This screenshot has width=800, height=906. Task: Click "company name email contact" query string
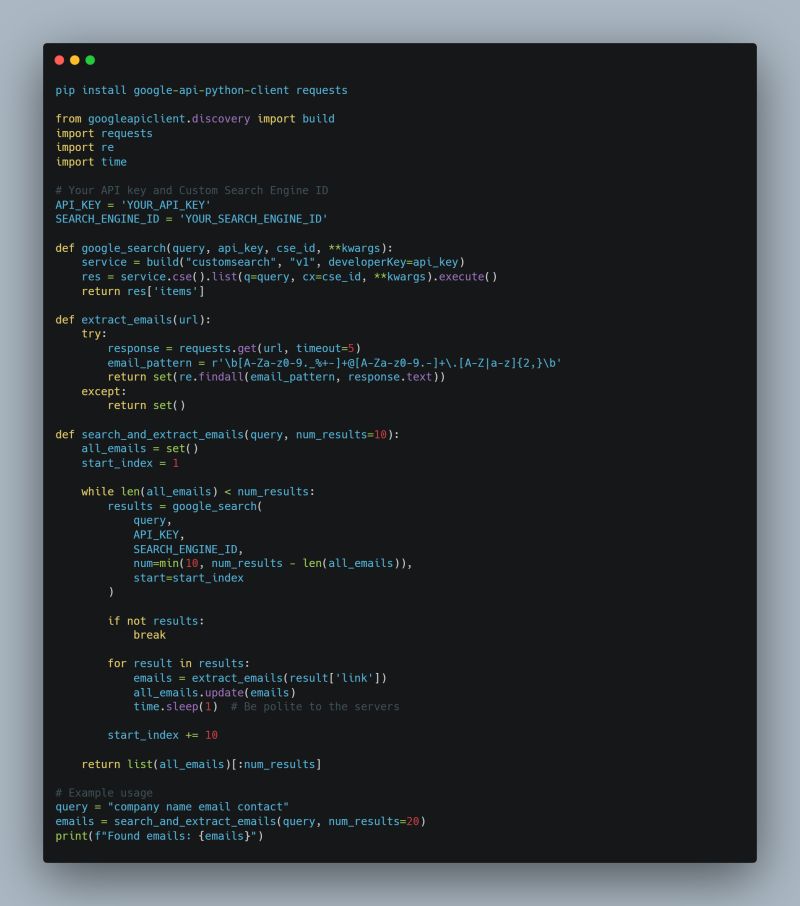coord(198,807)
